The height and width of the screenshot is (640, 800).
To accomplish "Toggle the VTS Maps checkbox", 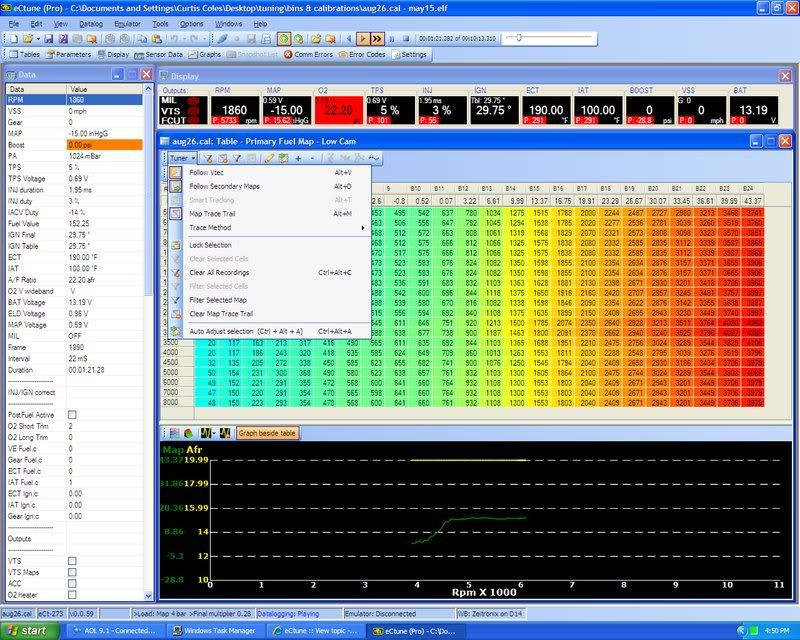I will (72, 572).
